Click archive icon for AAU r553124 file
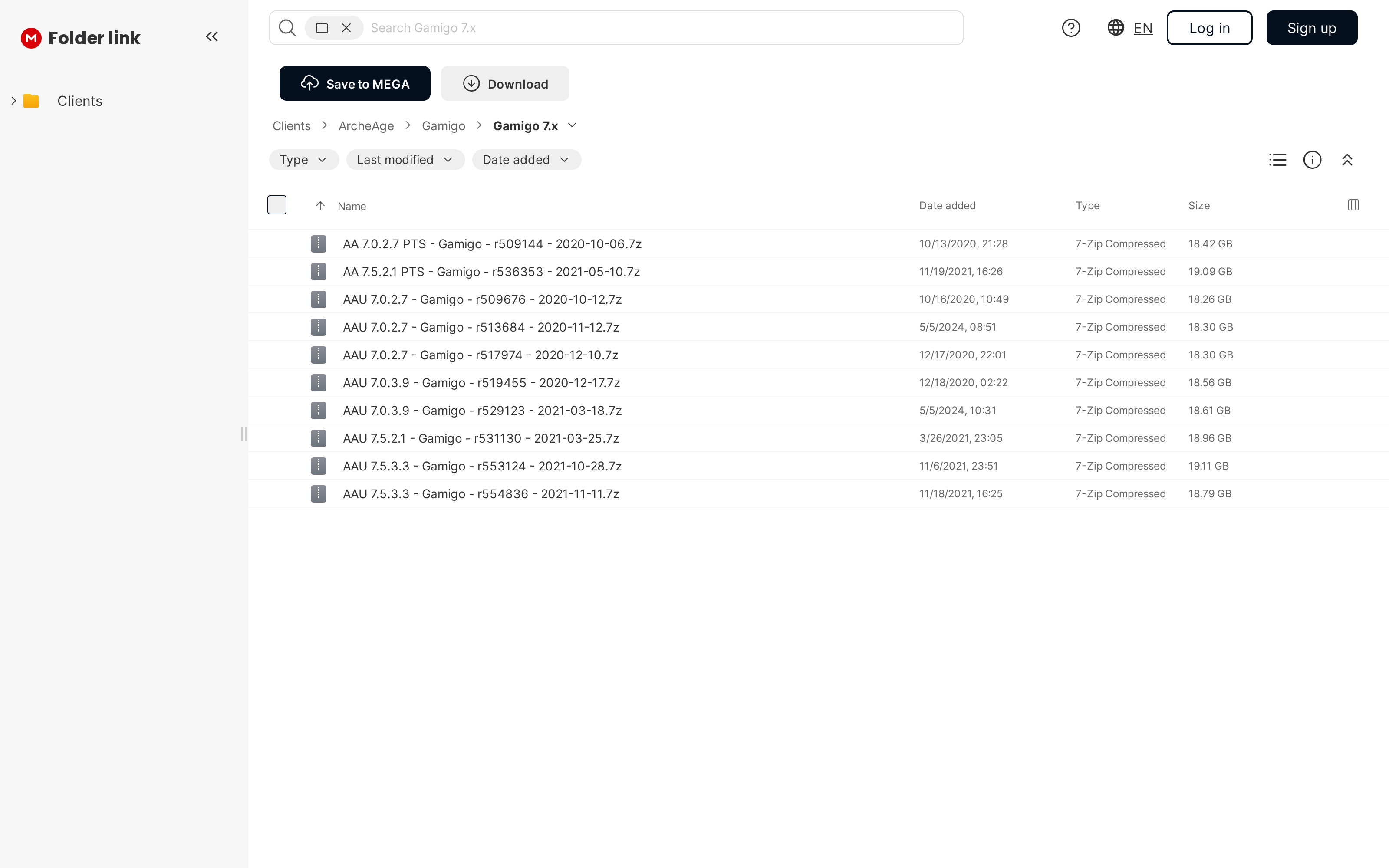 (x=319, y=466)
